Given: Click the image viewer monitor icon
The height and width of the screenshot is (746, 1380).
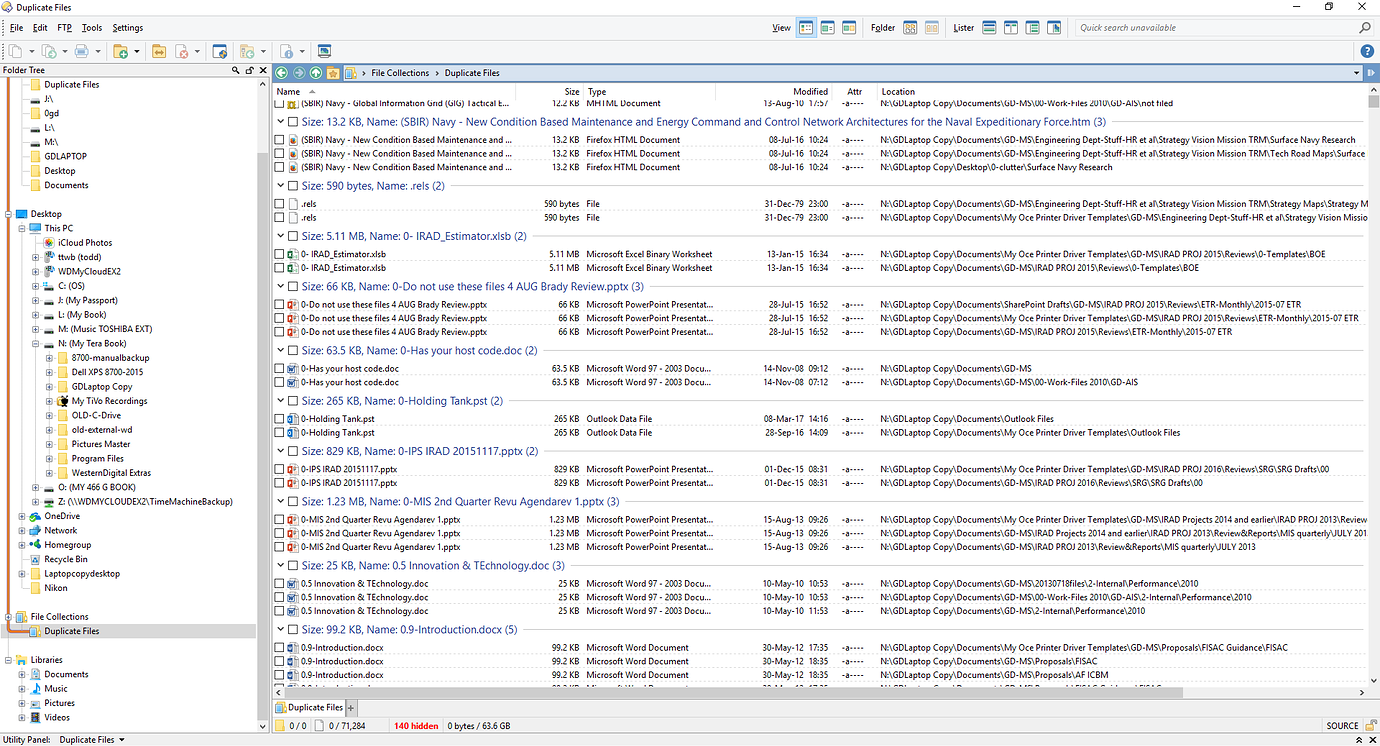Looking at the screenshot, I should point(324,51).
